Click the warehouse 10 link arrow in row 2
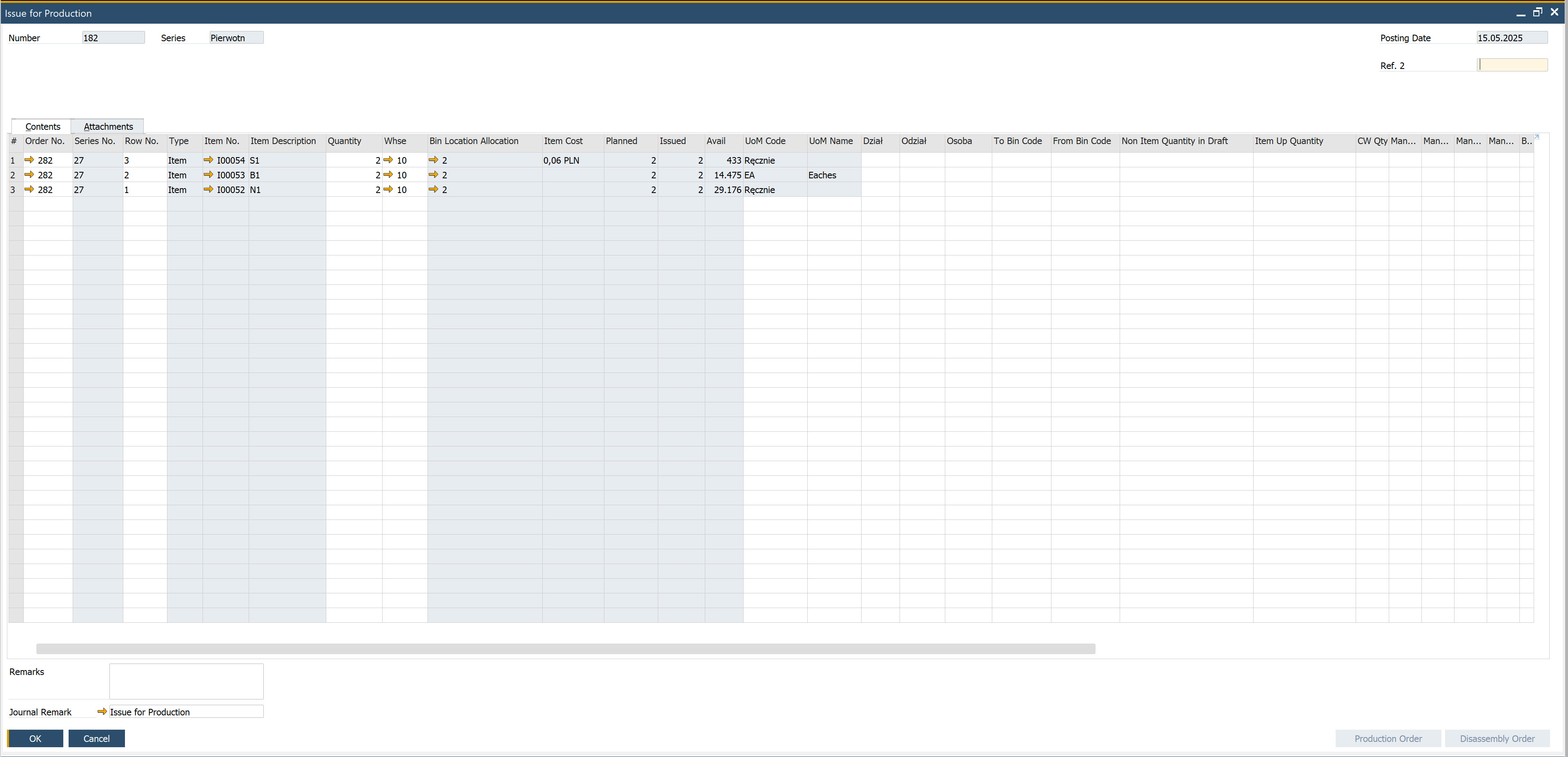 388,175
